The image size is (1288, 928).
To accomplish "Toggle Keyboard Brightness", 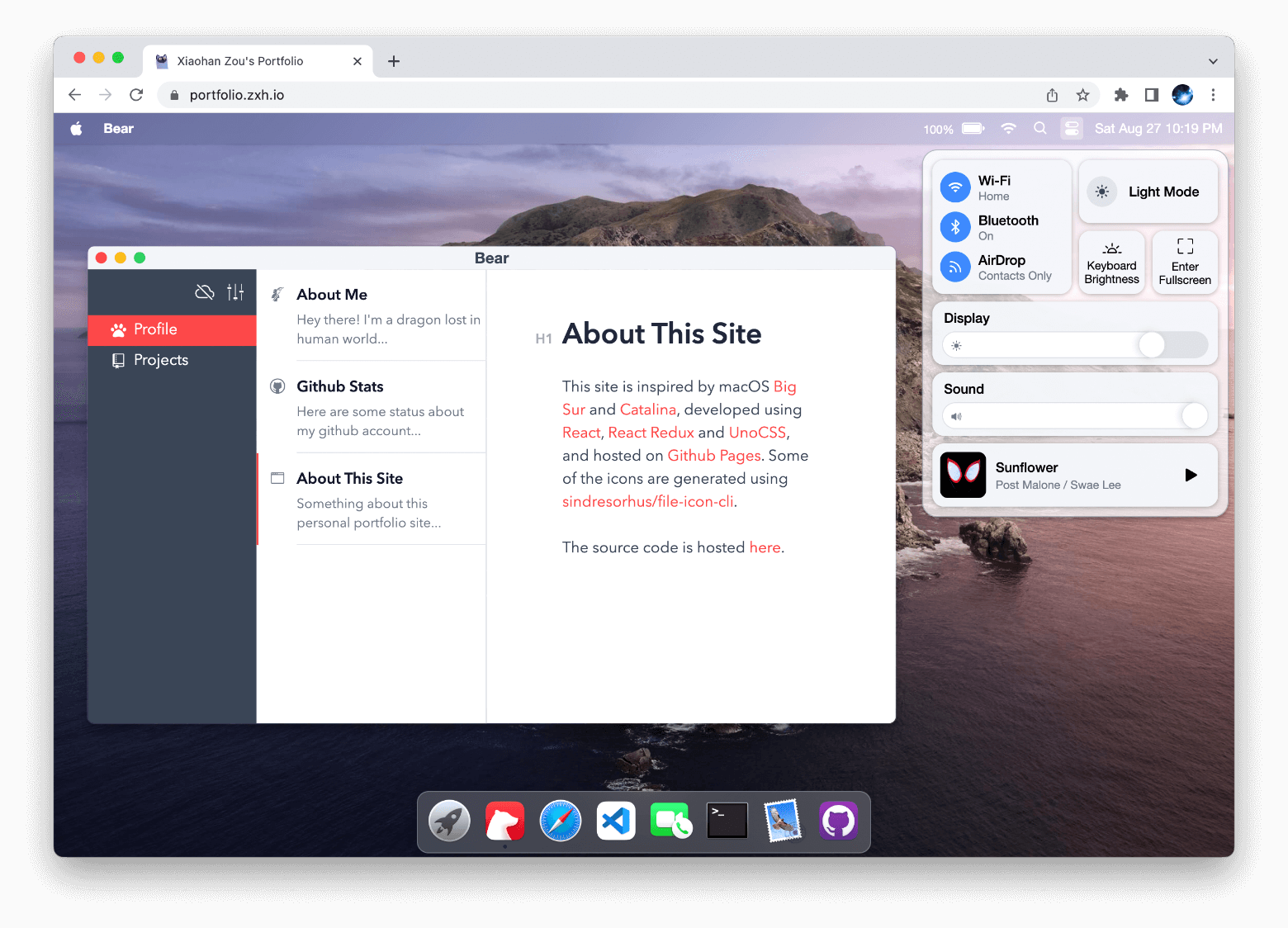I will [x=1111, y=263].
